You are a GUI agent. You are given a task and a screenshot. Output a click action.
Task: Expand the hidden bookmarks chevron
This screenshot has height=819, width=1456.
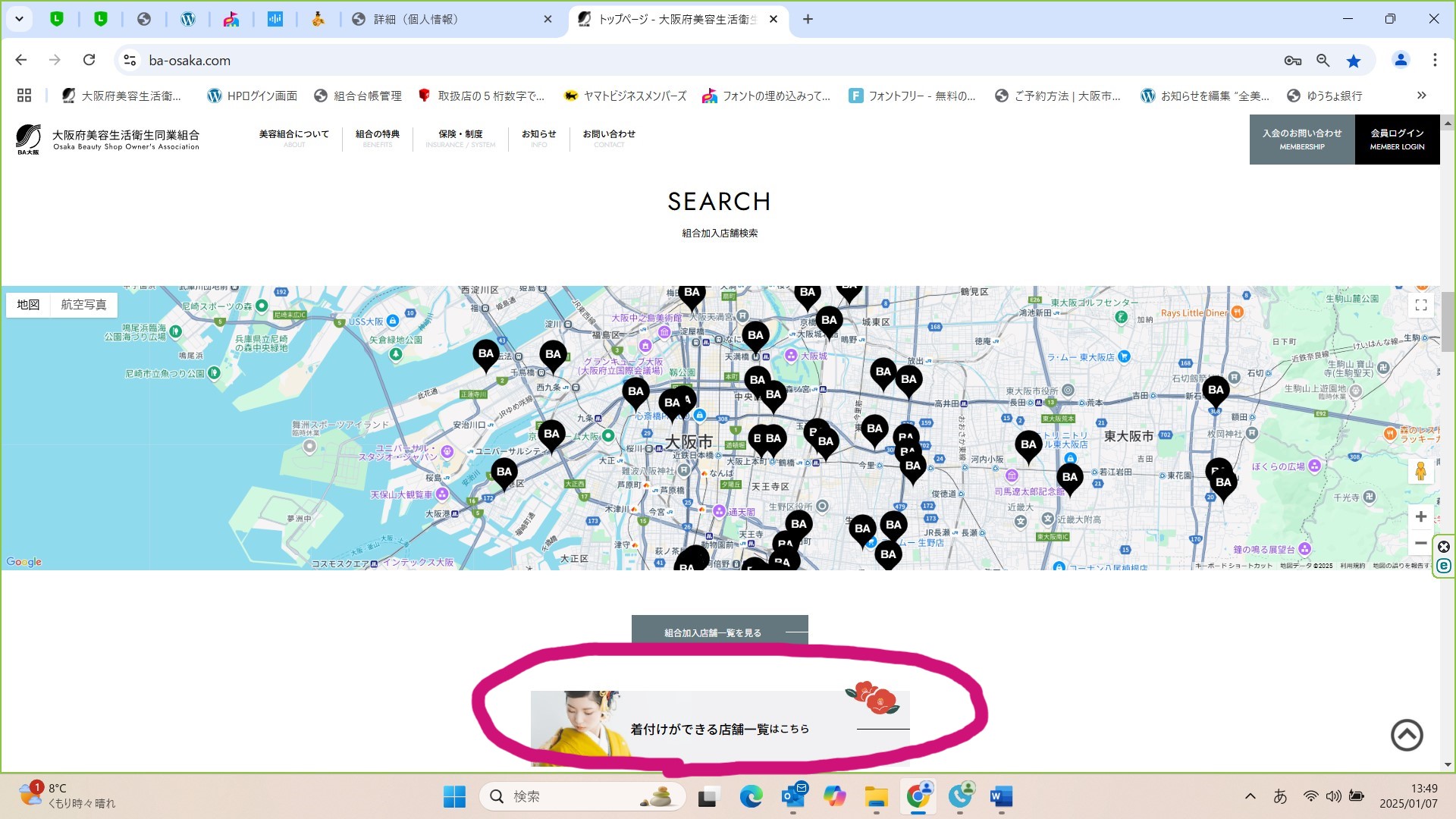point(1421,96)
